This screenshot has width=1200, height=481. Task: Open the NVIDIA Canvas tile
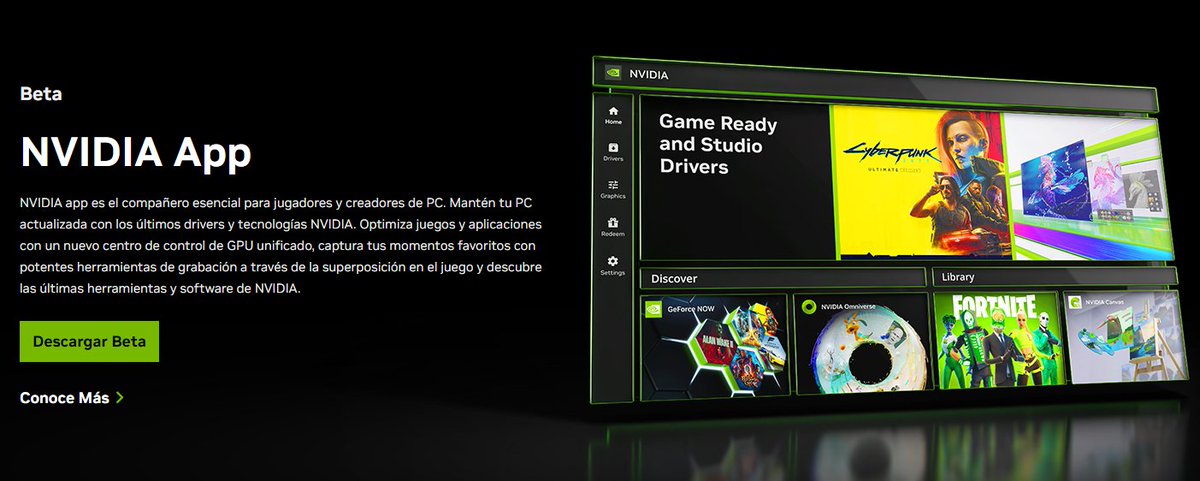1125,337
